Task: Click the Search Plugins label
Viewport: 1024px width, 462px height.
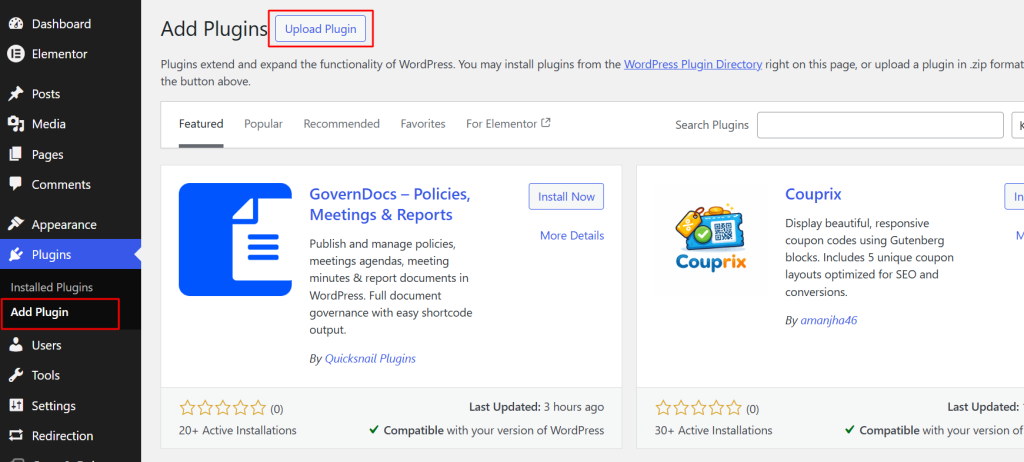Action: [712, 125]
